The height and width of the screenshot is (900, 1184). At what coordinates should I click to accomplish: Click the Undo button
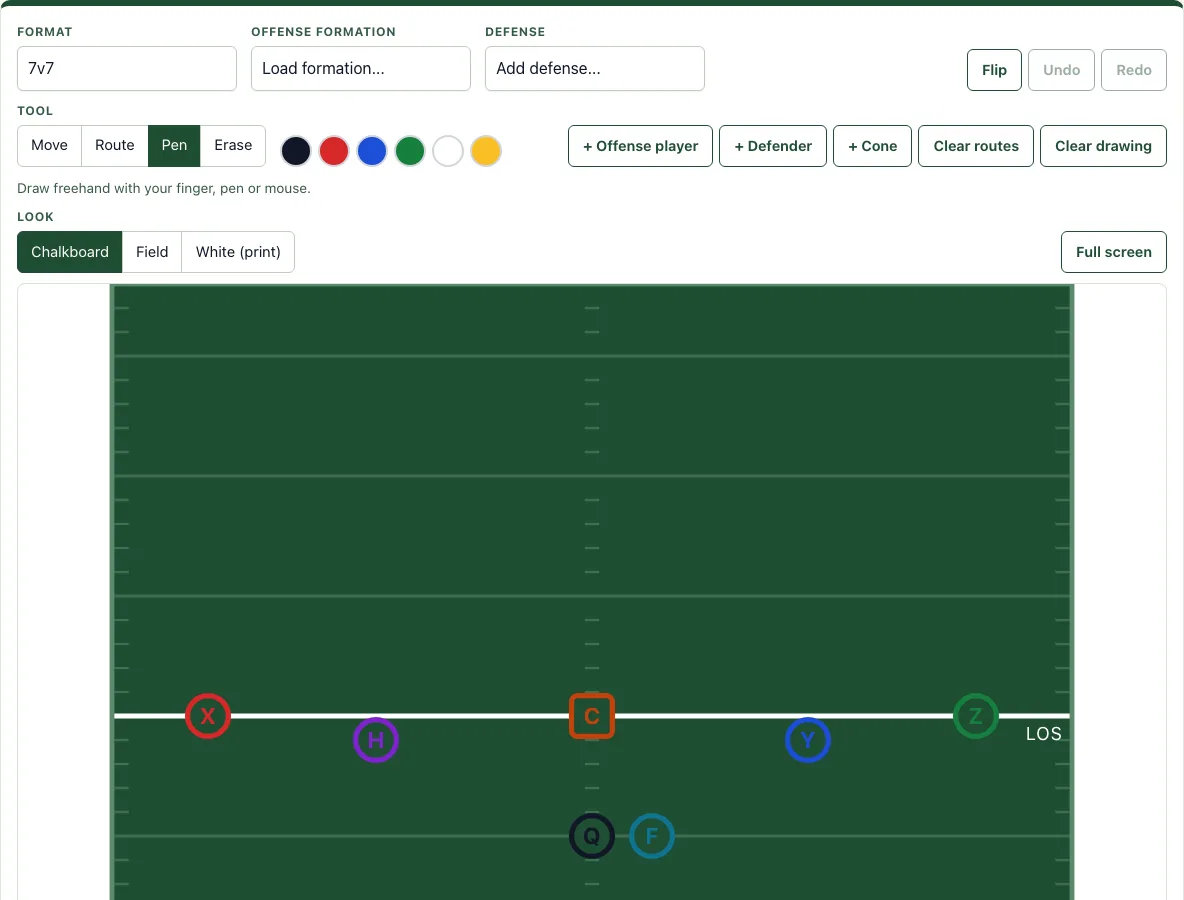coord(1061,70)
